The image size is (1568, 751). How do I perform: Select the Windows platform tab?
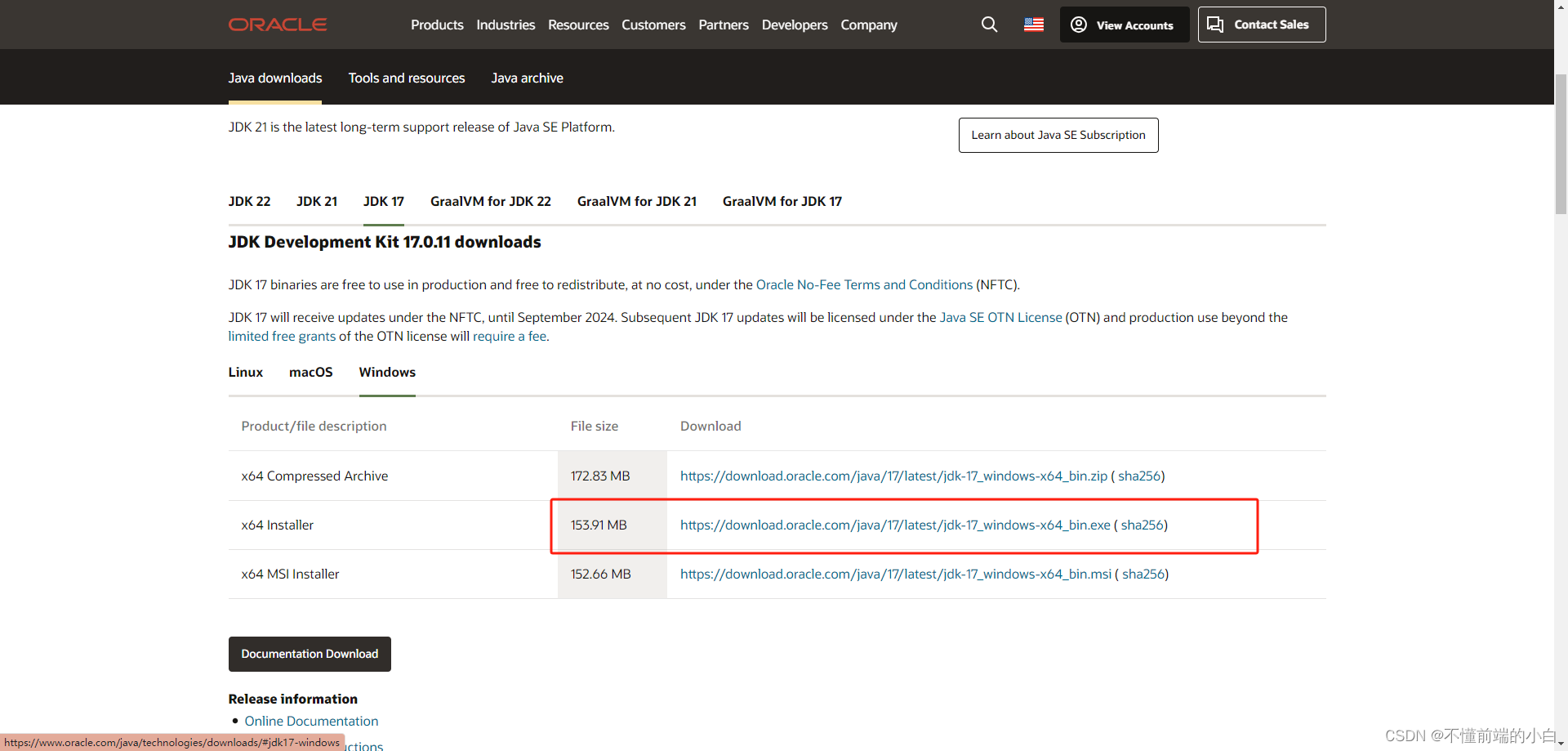click(387, 372)
